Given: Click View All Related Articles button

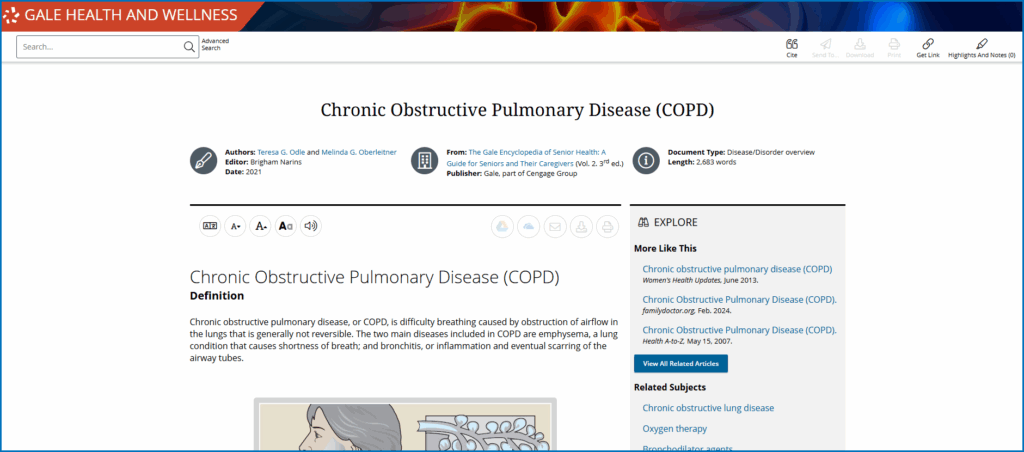Looking at the screenshot, I should click(x=680, y=363).
